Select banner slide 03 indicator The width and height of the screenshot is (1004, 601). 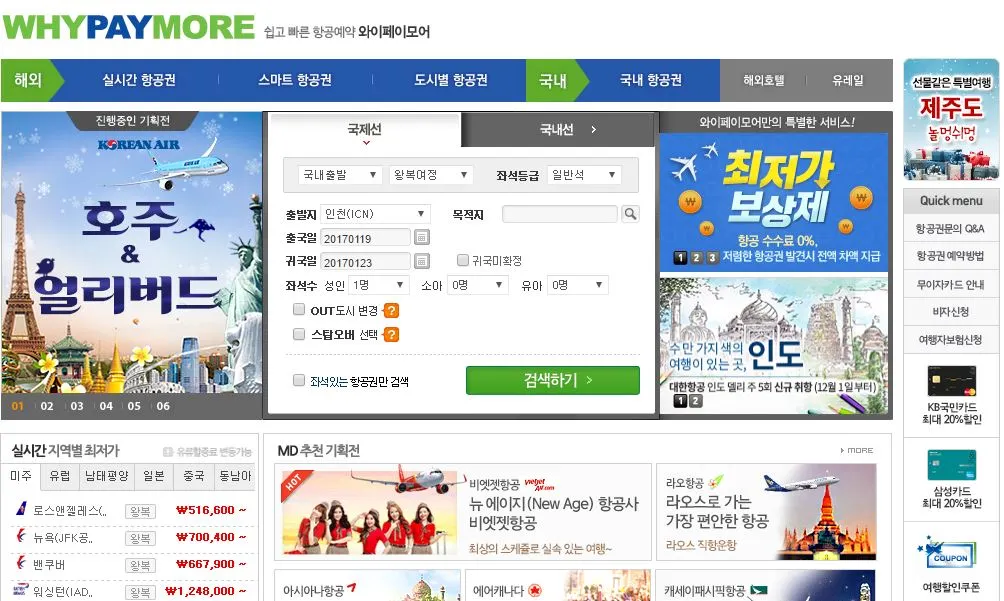coord(77,406)
